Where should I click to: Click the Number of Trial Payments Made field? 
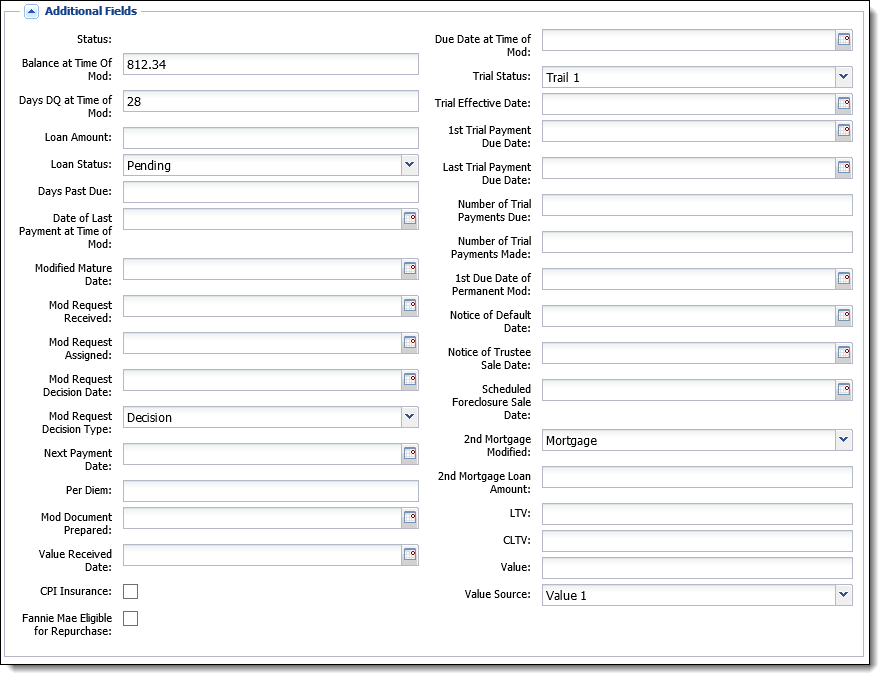coord(697,242)
